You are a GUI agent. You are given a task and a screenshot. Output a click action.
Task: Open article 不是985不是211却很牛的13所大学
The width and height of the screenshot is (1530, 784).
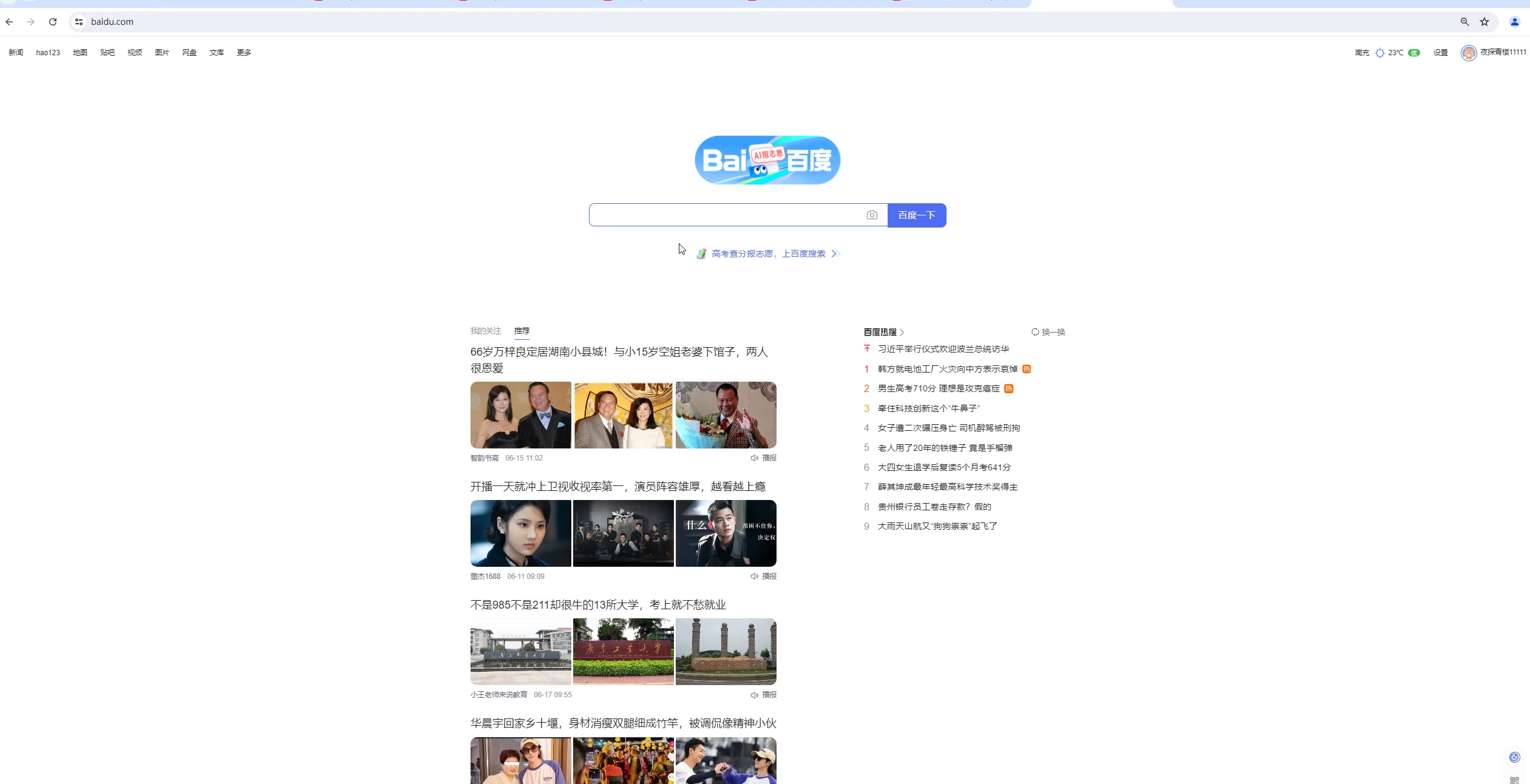click(x=598, y=605)
